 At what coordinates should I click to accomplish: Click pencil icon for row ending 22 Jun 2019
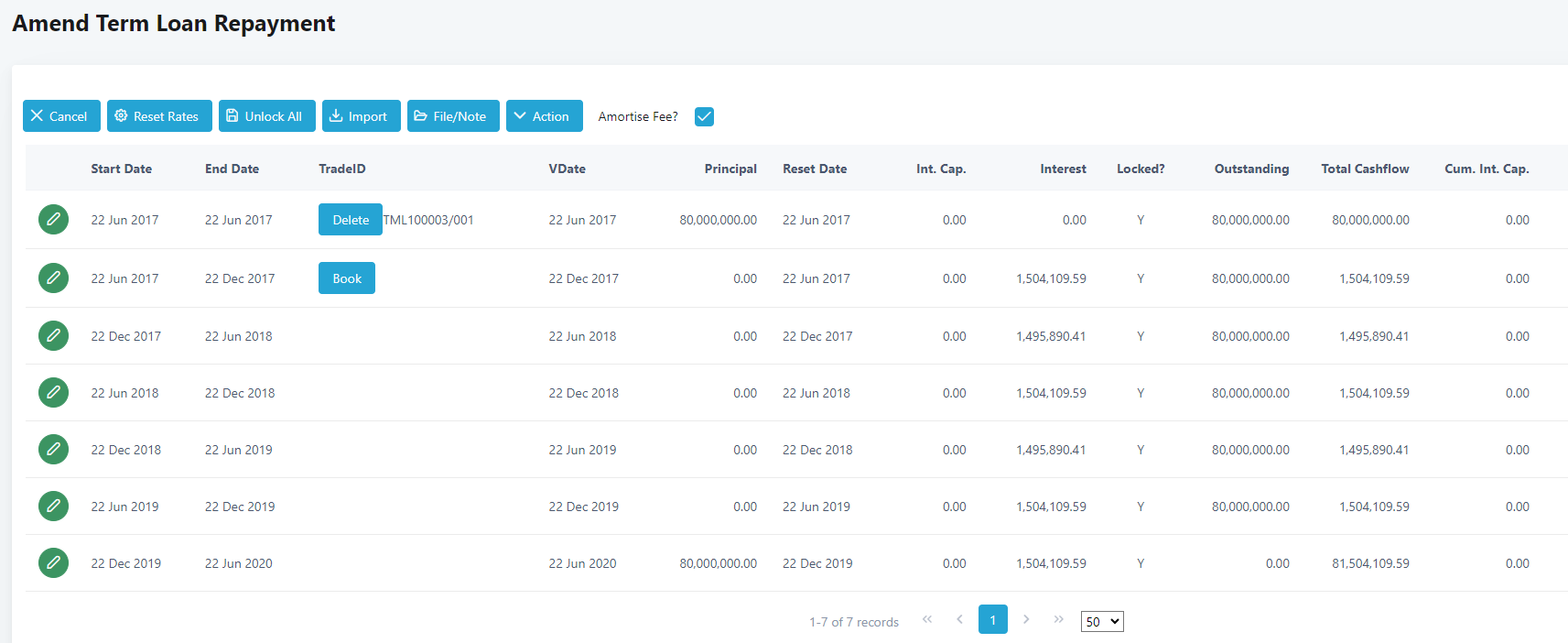pos(53,450)
